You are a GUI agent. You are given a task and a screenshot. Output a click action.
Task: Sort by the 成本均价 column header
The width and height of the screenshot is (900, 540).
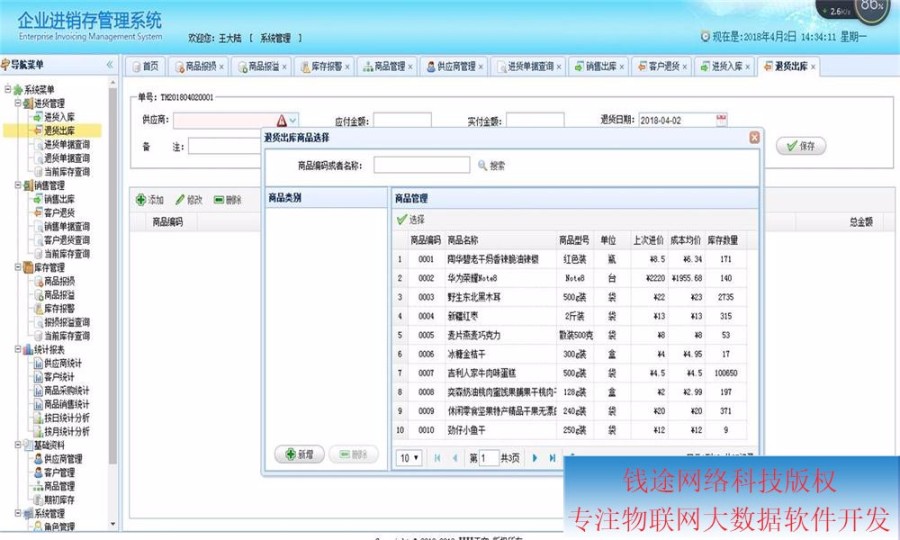coord(686,240)
